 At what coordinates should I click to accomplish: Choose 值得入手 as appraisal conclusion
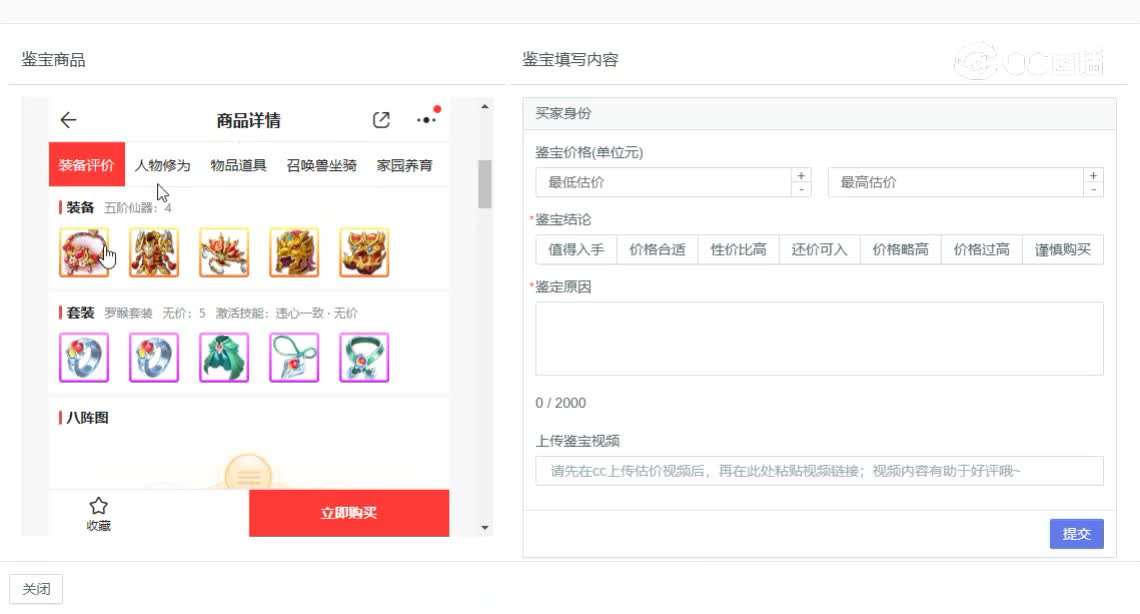[577, 250]
